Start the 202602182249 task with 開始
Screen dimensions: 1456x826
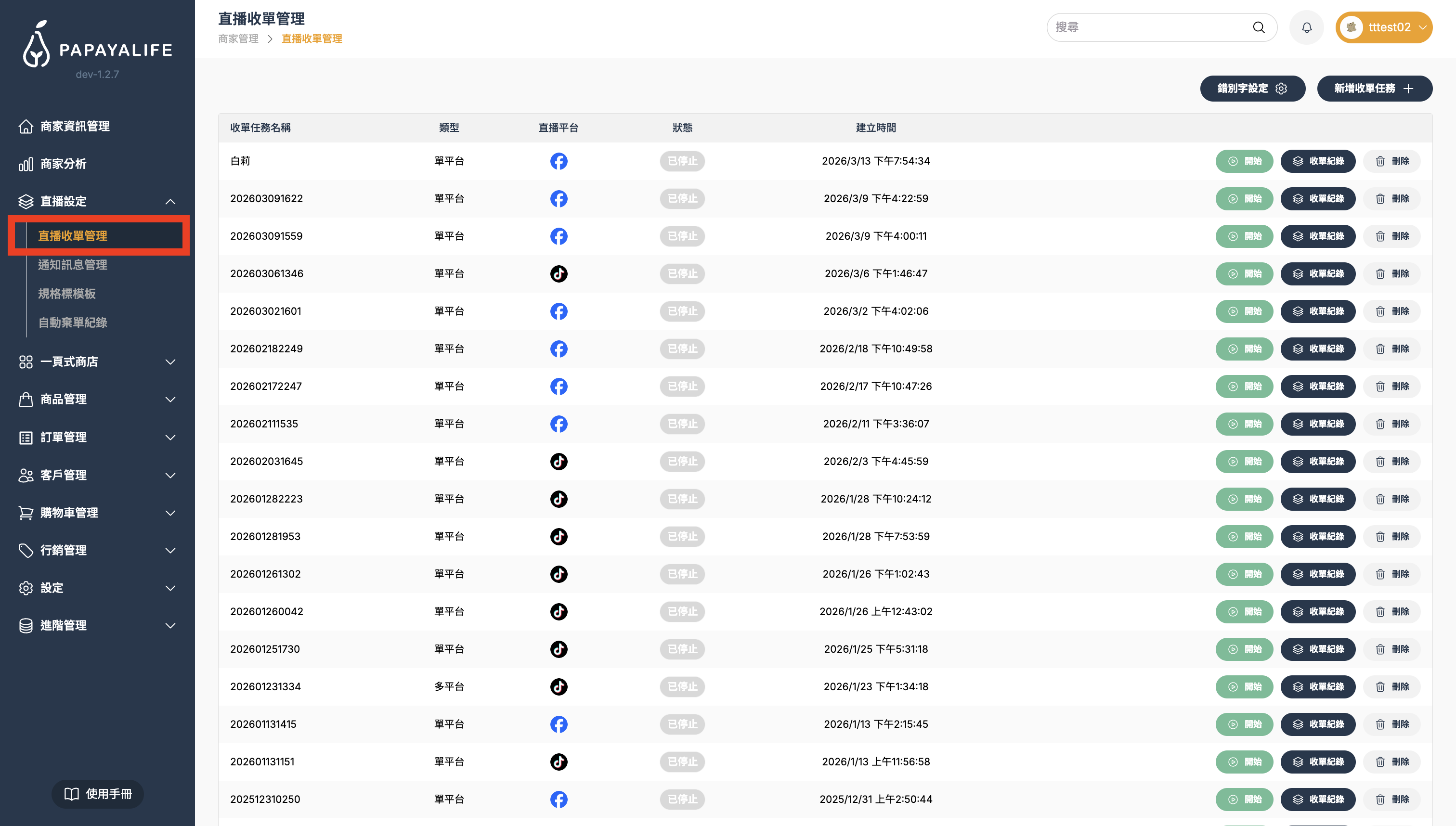pos(1244,349)
